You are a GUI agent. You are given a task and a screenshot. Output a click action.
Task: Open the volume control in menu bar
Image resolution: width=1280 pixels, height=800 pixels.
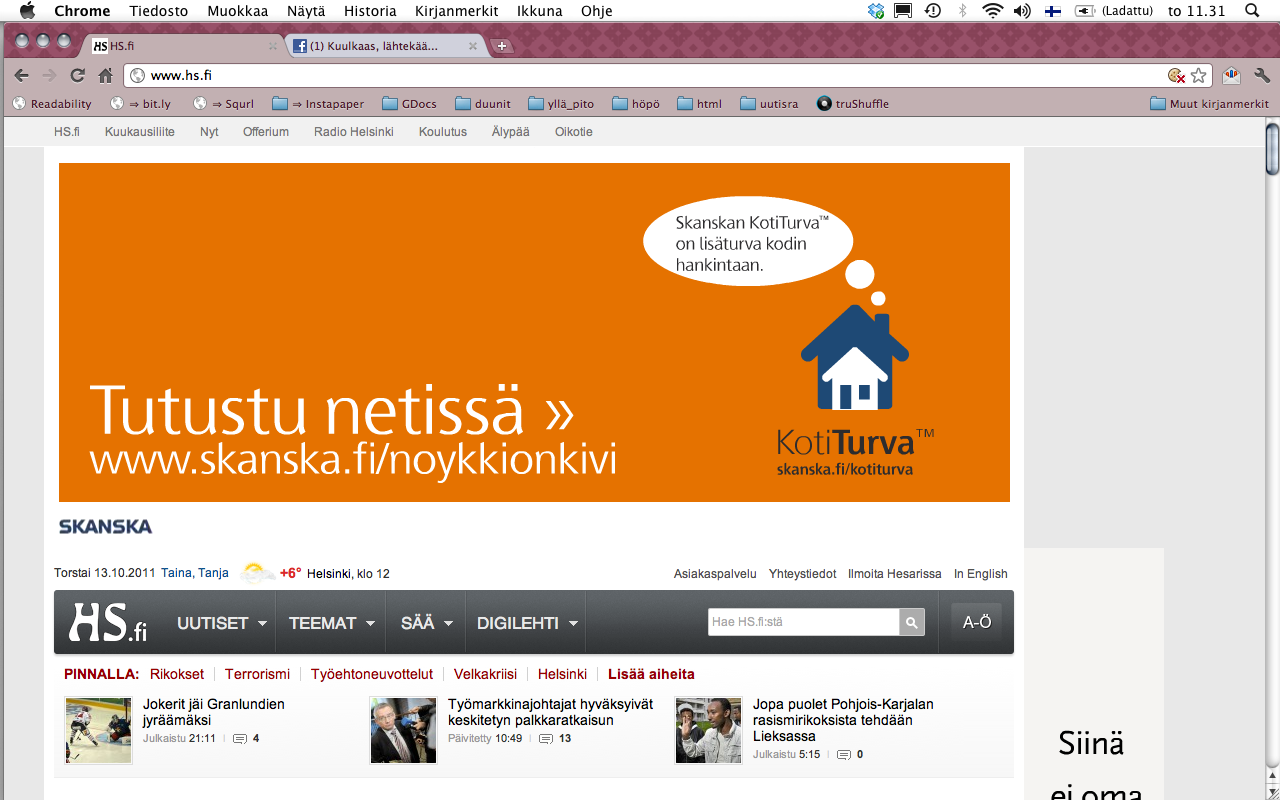point(1022,11)
